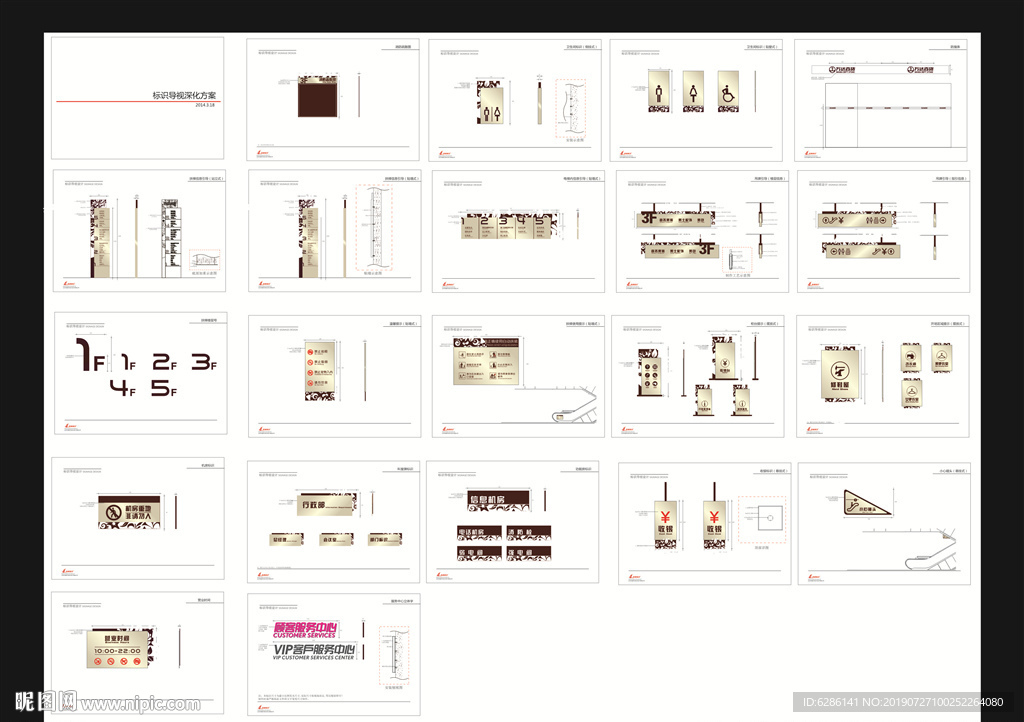The height and width of the screenshot is (722, 1024).
Task: Click the 3F floor number graphic
Action: coord(204,363)
